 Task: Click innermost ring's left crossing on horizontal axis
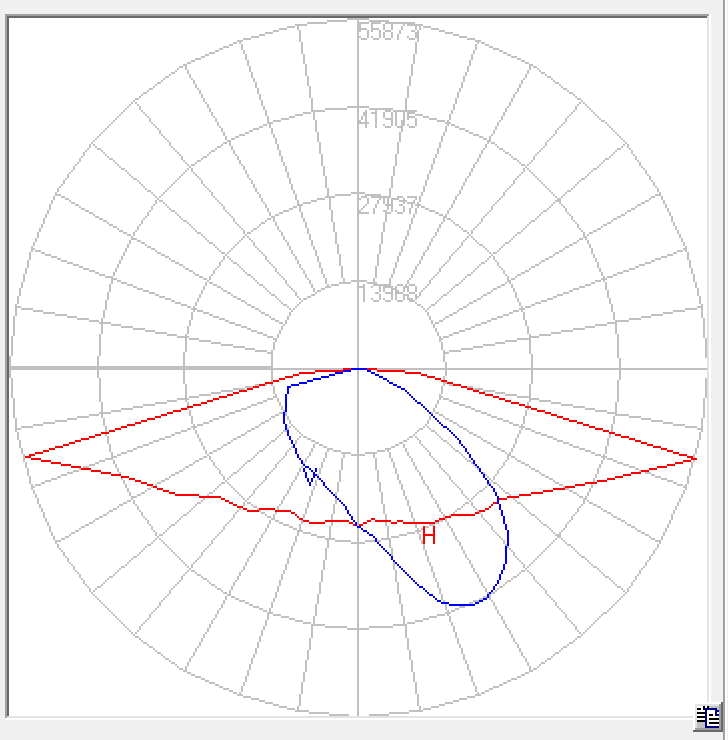tap(272, 368)
